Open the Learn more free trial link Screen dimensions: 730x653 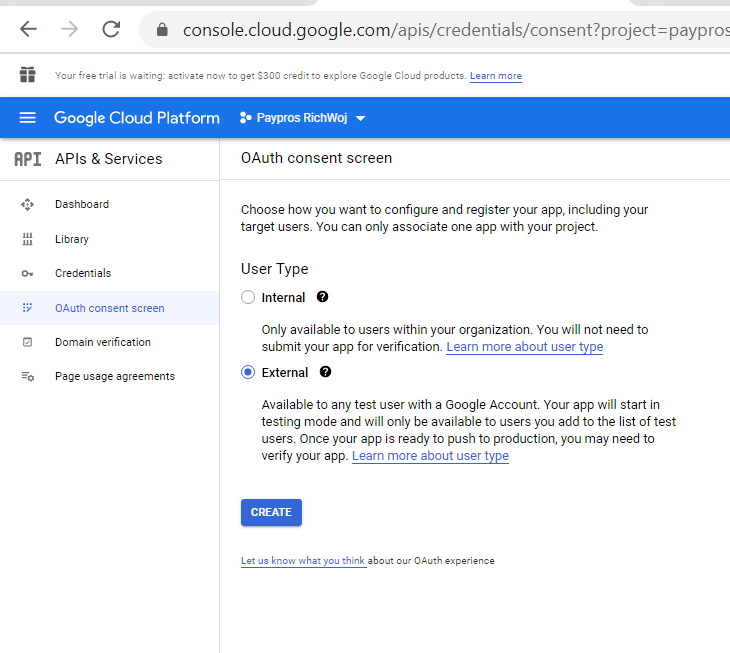[495, 76]
